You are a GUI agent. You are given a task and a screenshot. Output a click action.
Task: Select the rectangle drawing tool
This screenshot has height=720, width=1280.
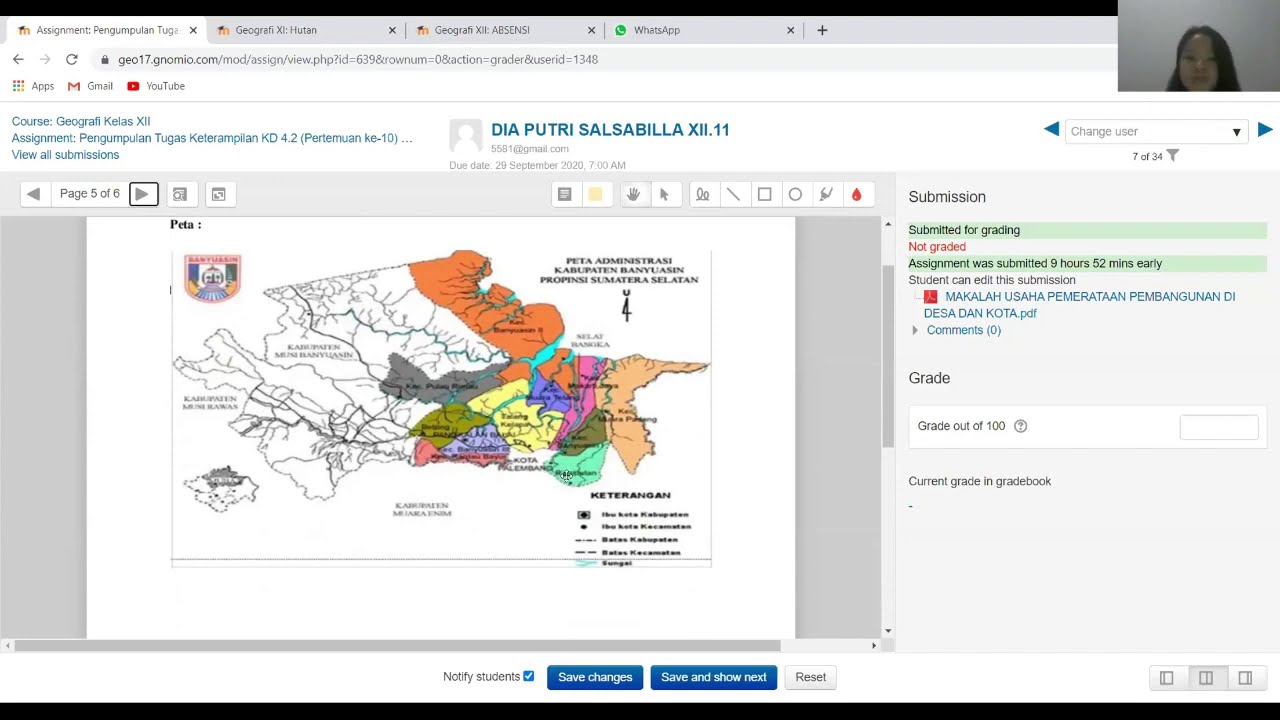click(765, 194)
